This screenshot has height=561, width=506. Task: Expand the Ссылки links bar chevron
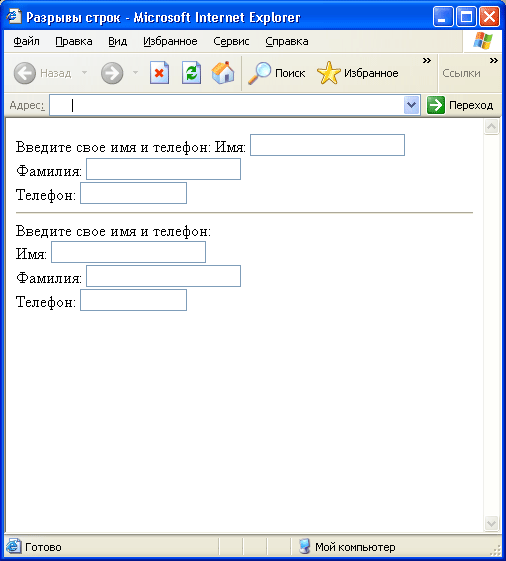[494, 60]
